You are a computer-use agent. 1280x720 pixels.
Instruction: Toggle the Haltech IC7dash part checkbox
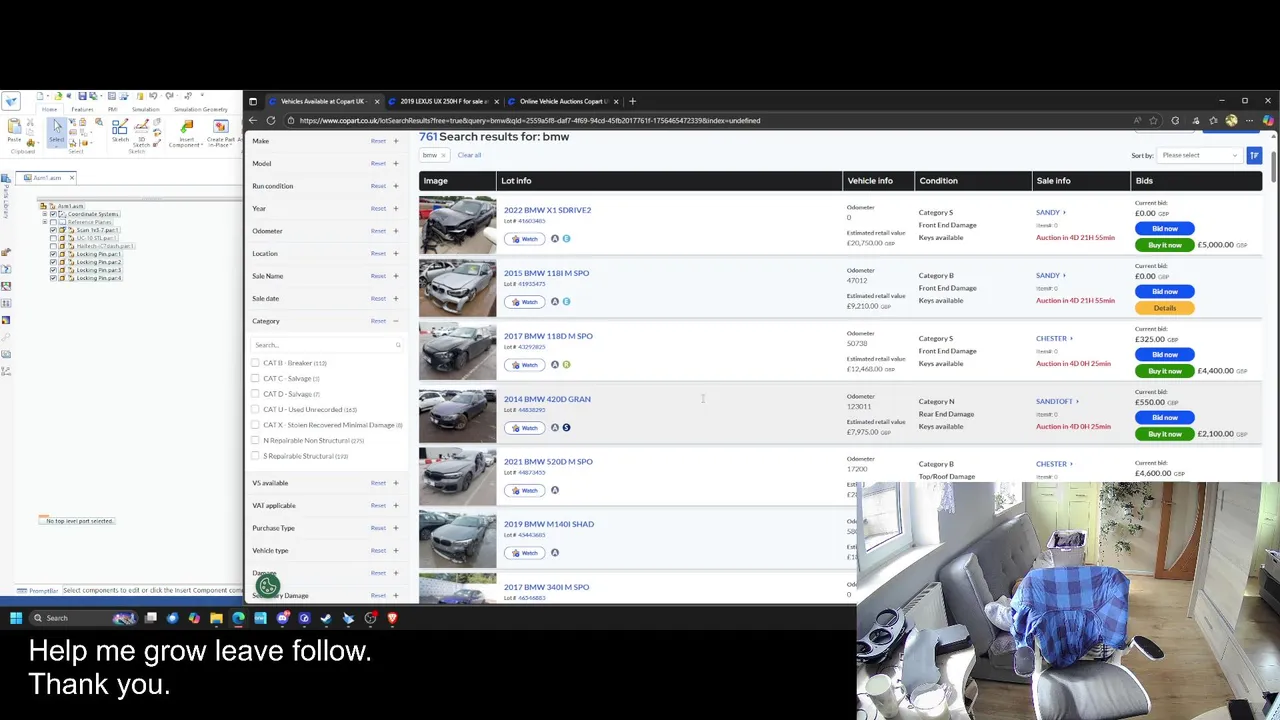pos(53,246)
